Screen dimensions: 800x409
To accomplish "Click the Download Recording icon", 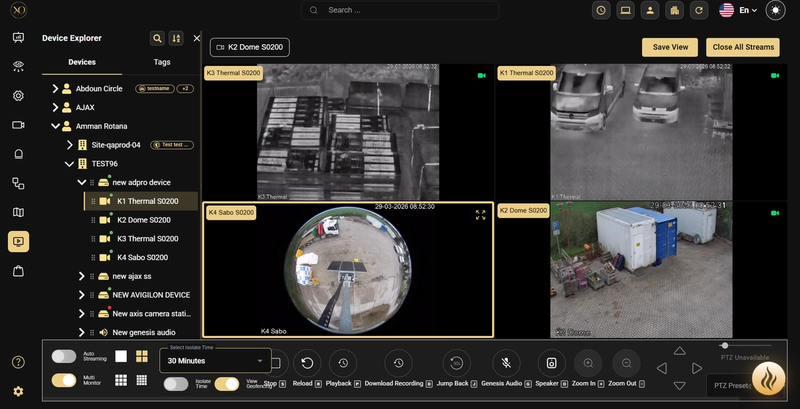I will point(398,363).
